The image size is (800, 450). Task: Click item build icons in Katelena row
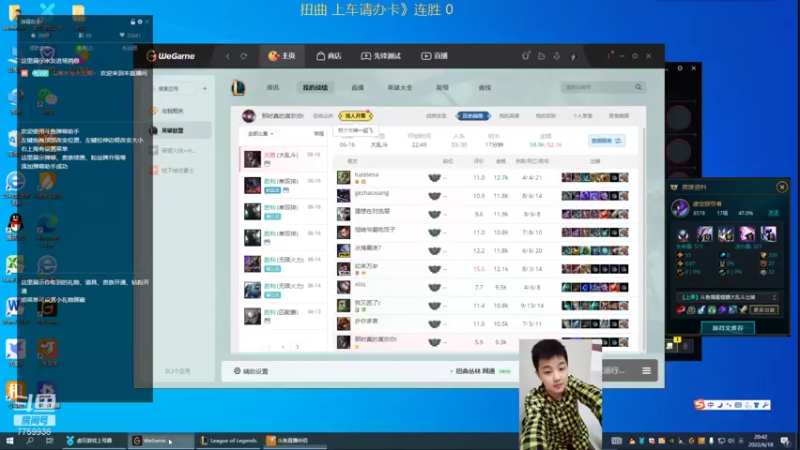(595, 178)
